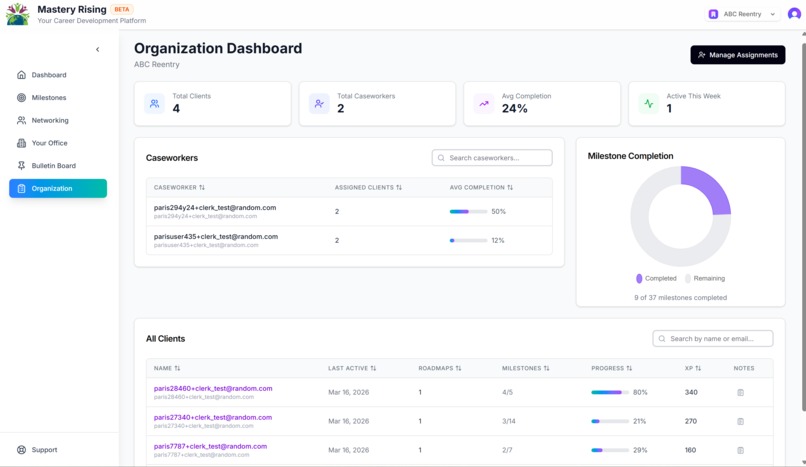
Task: Click the Total Caseworkers card icon
Action: point(319,104)
